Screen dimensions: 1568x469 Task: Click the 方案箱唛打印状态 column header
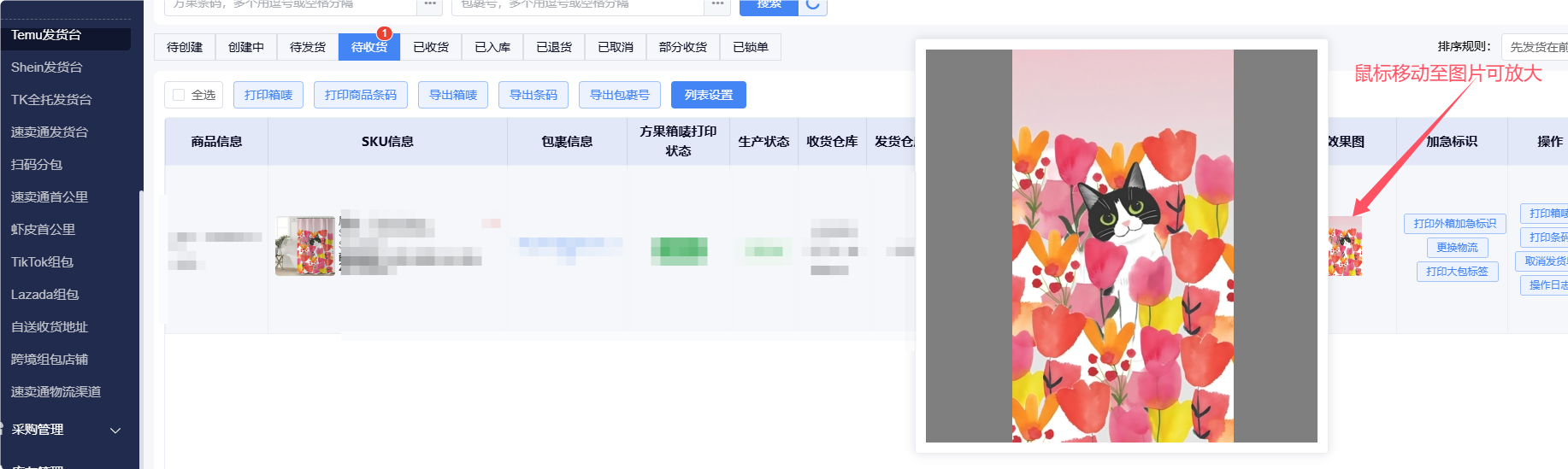(x=678, y=141)
